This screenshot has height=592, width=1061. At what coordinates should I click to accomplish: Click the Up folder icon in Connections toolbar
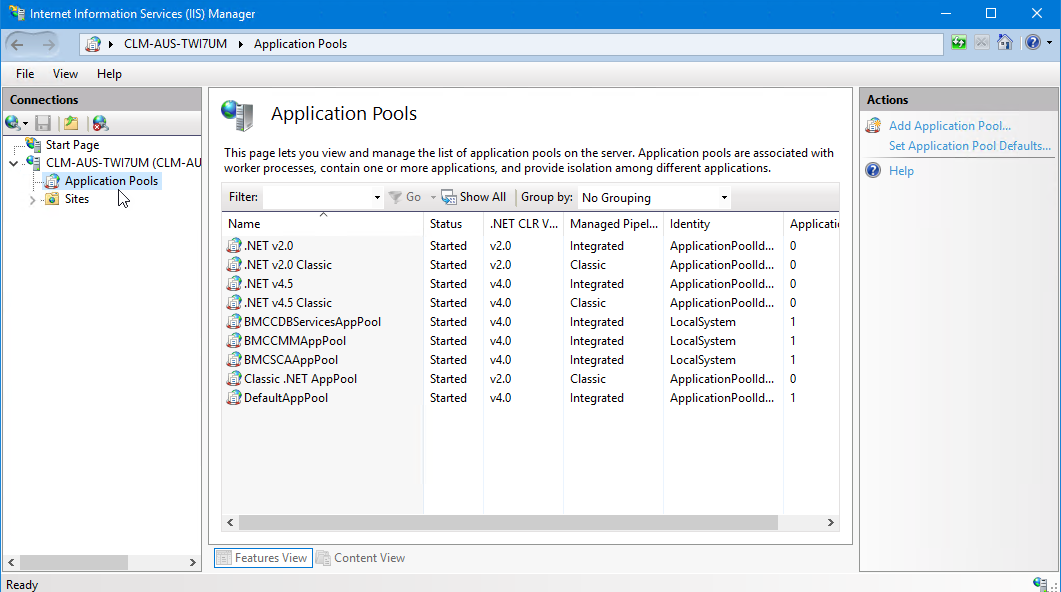point(71,123)
